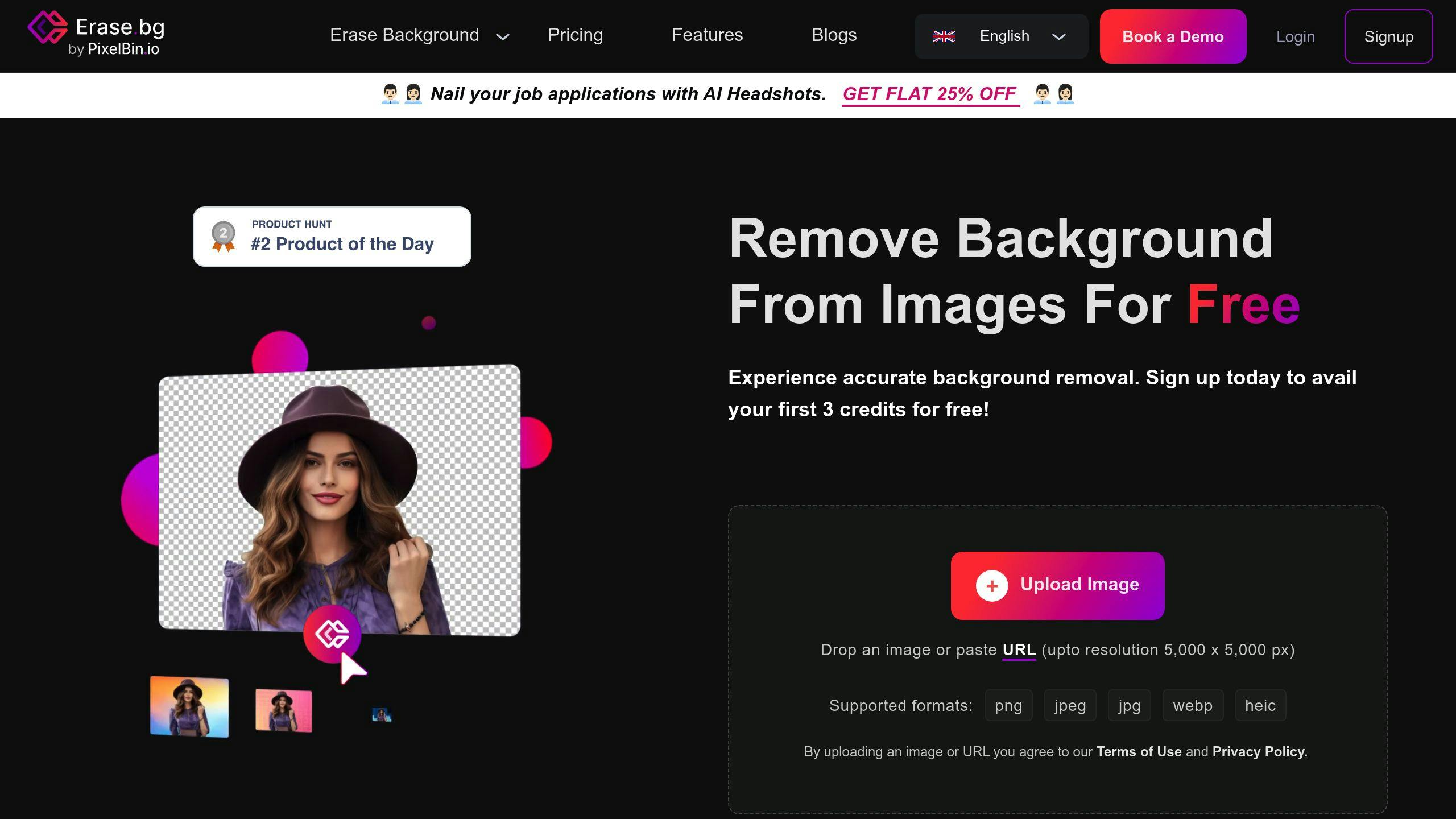This screenshot has width=1456, height=819.
Task: Open the Blogs navigation tab
Action: [x=833, y=36]
